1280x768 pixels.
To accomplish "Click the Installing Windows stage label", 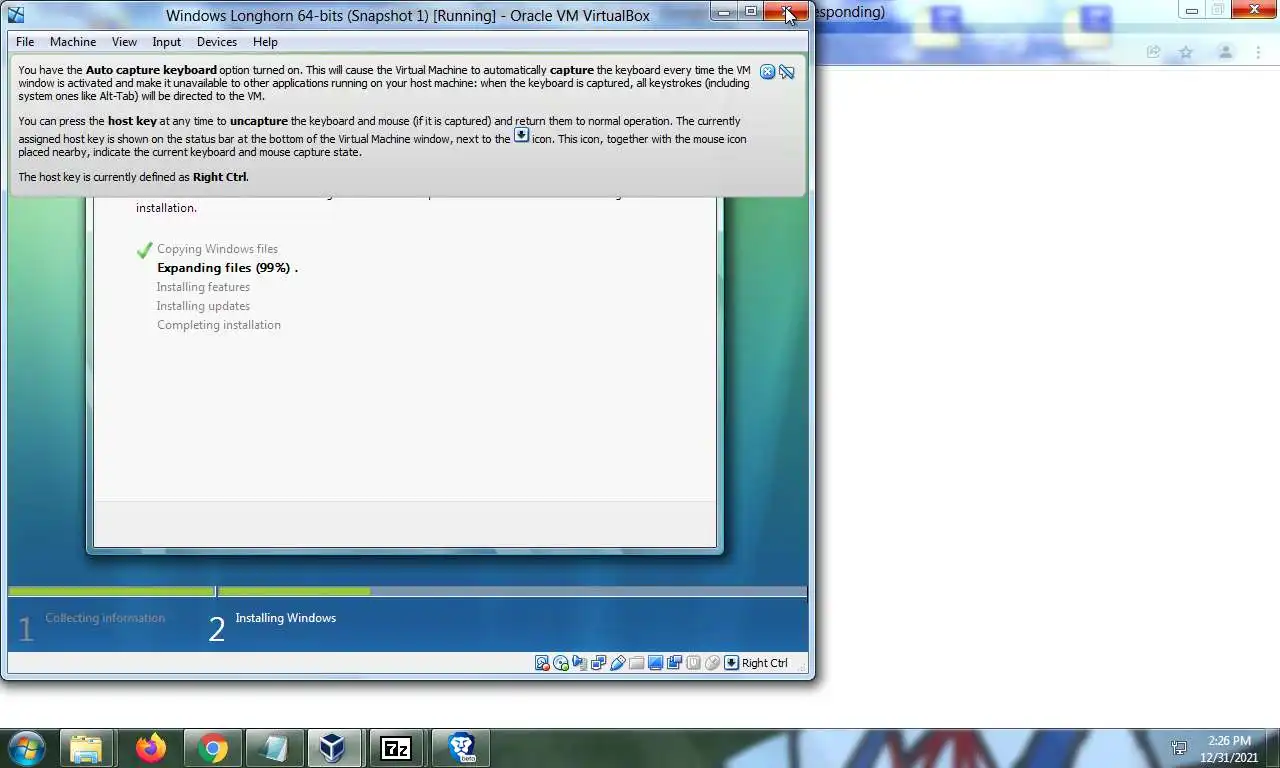I will click(x=285, y=618).
